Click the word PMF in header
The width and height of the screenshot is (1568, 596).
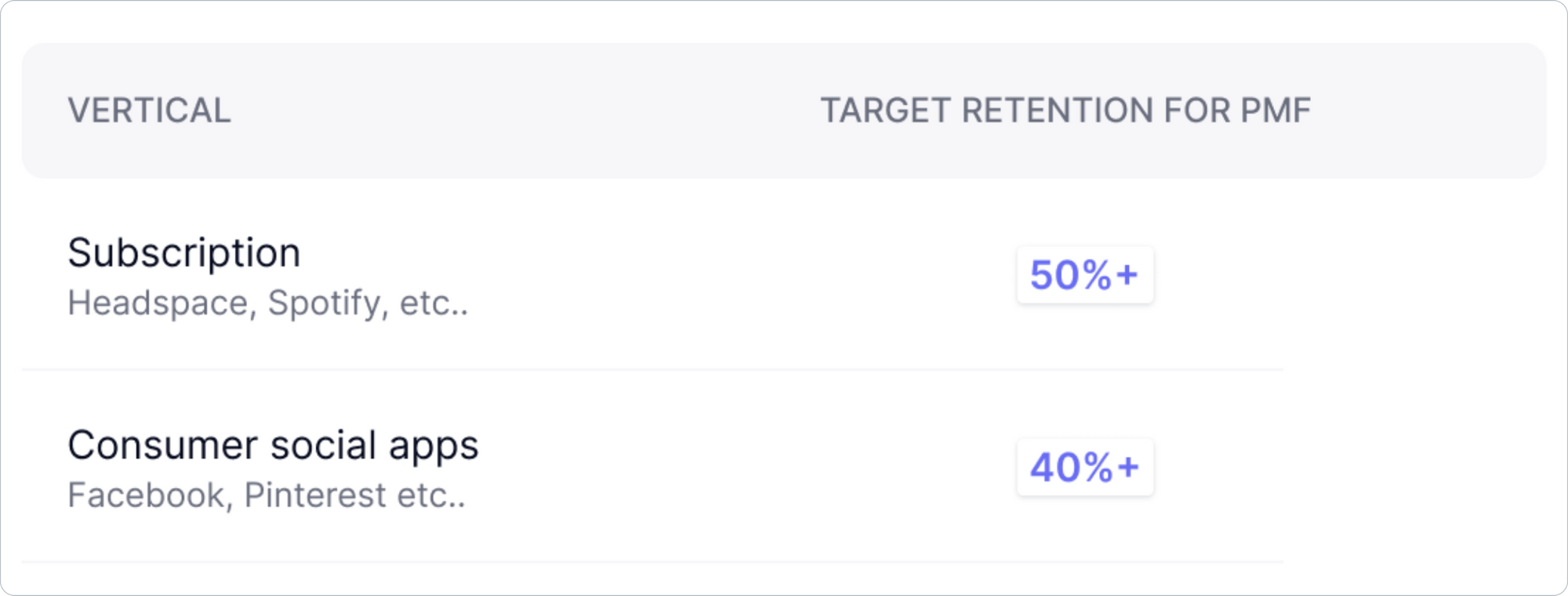[1276, 111]
